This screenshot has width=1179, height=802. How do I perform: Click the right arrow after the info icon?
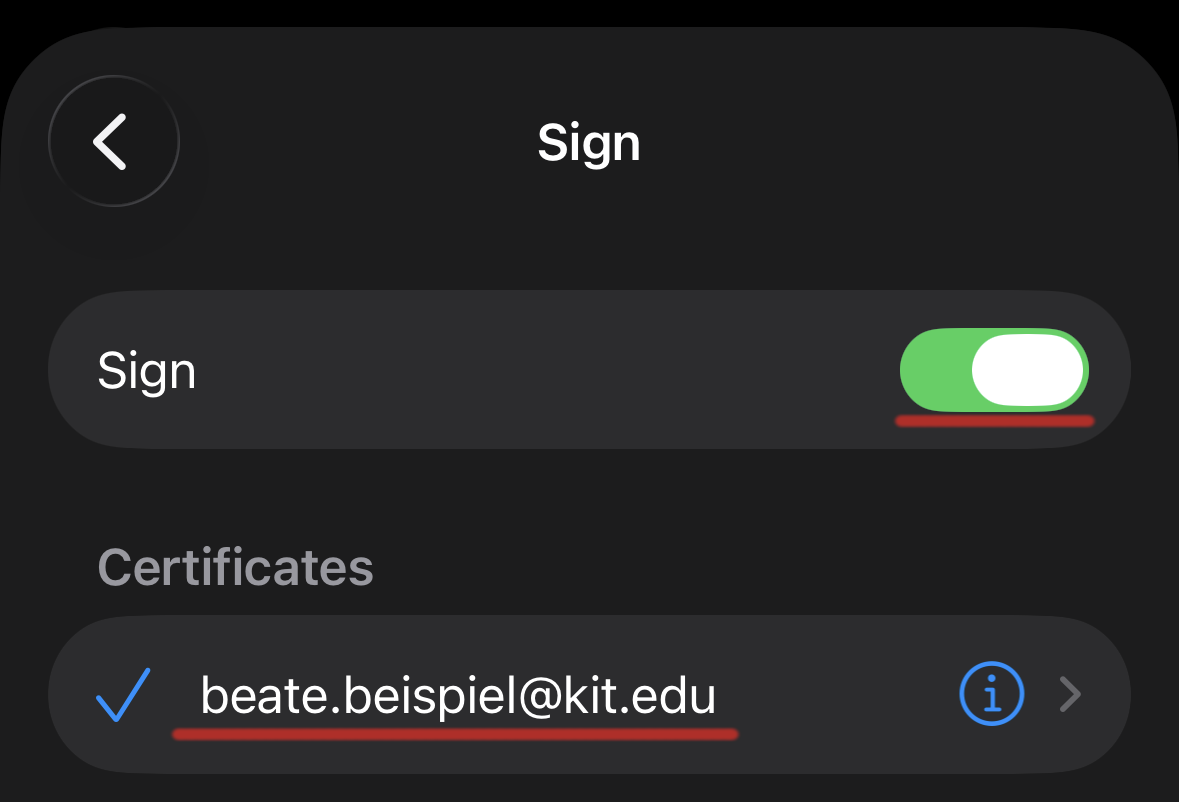click(1070, 694)
